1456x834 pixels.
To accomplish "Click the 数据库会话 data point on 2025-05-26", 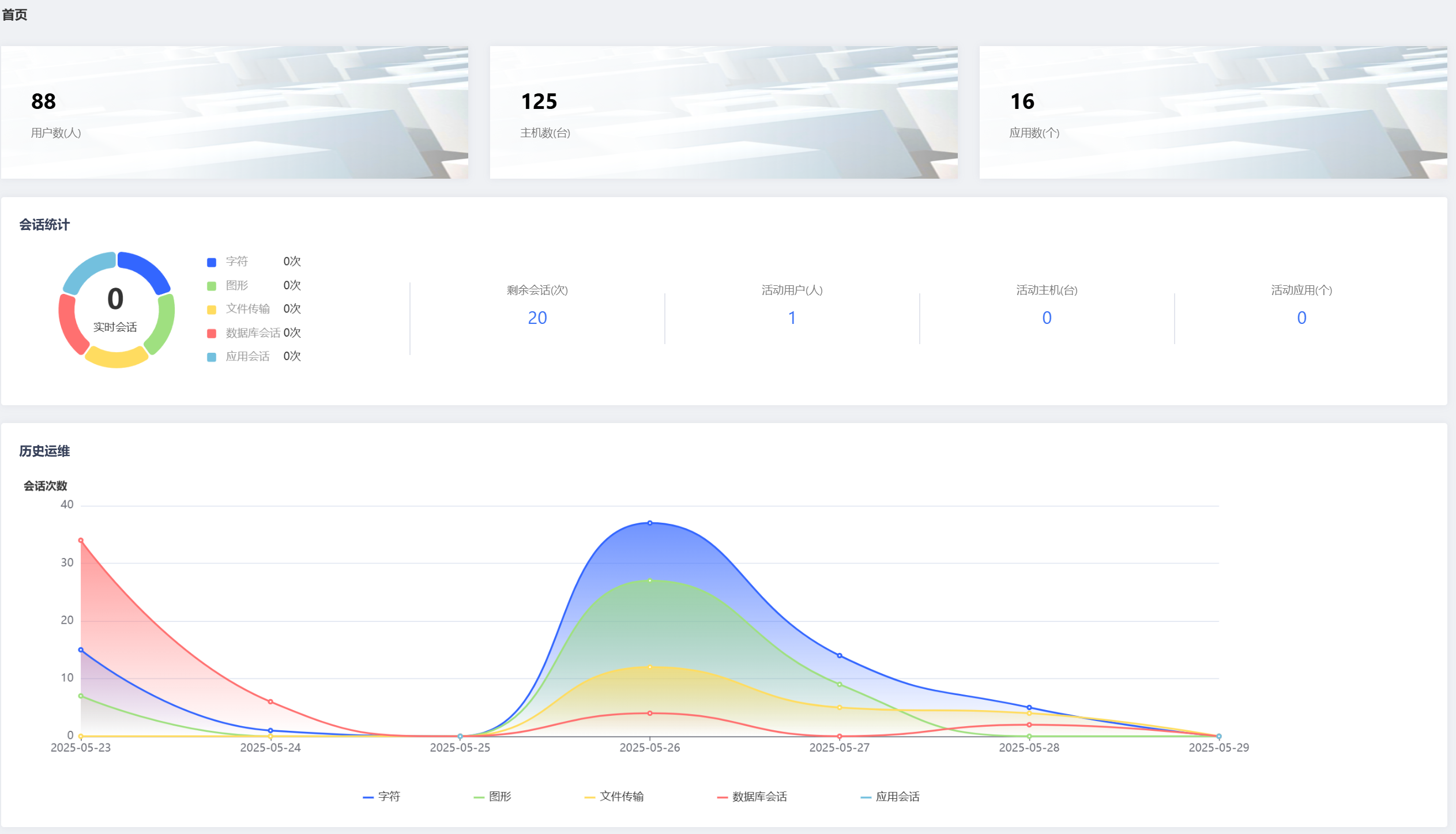I will click(x=650, y=713).
